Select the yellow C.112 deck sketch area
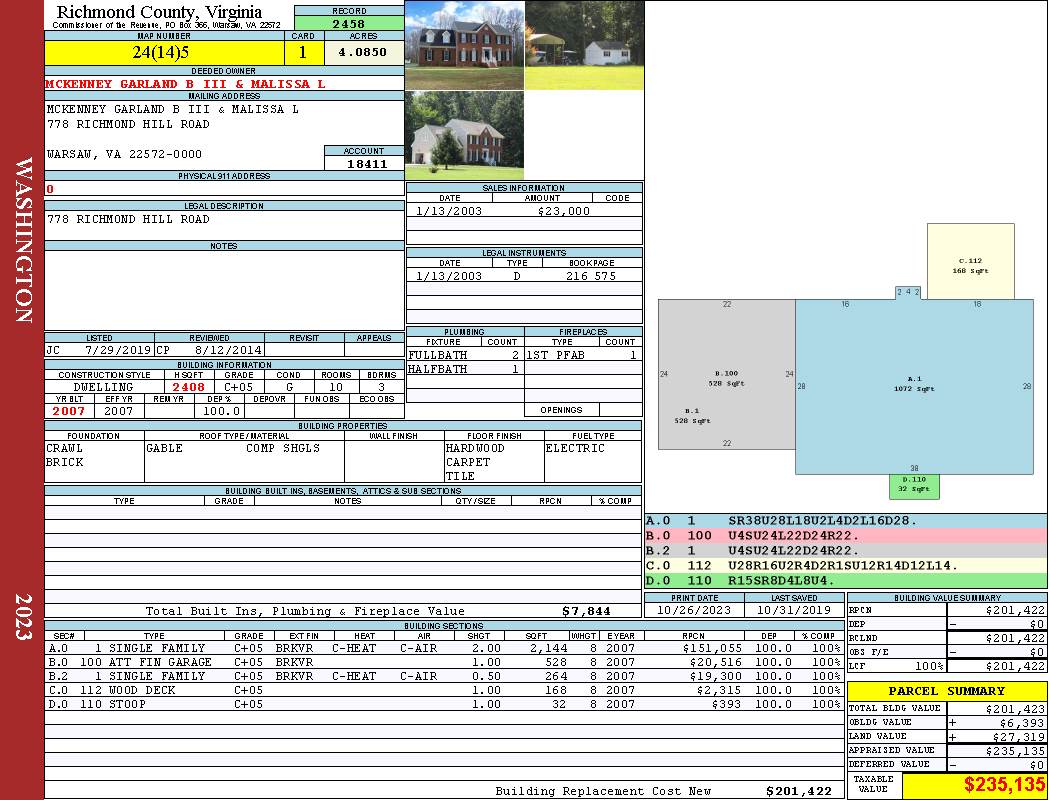Image resolution: width=1050 pixels, height=800 pixels. coord(970,261)
